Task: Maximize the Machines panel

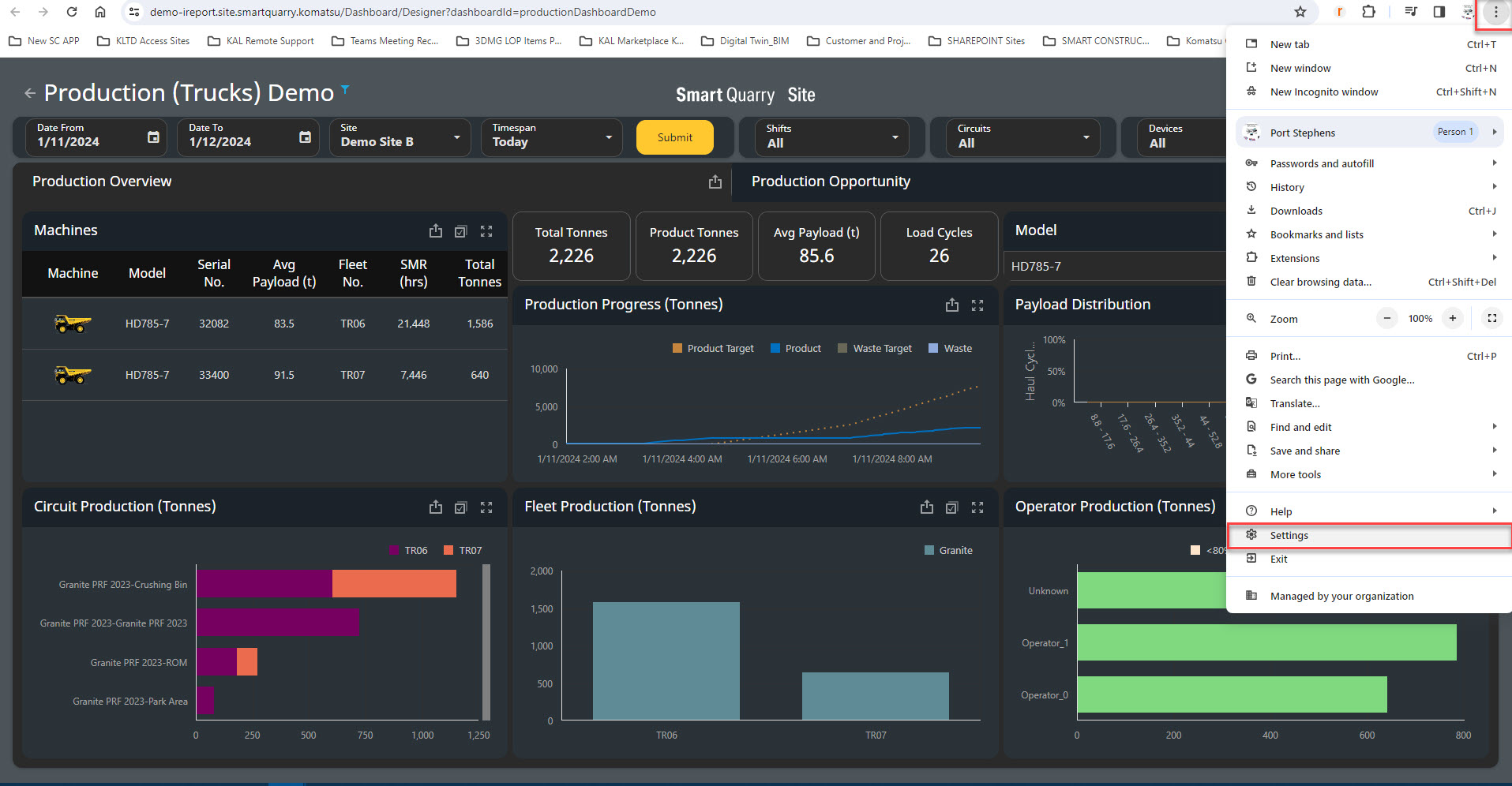Action: click(486, 231)
